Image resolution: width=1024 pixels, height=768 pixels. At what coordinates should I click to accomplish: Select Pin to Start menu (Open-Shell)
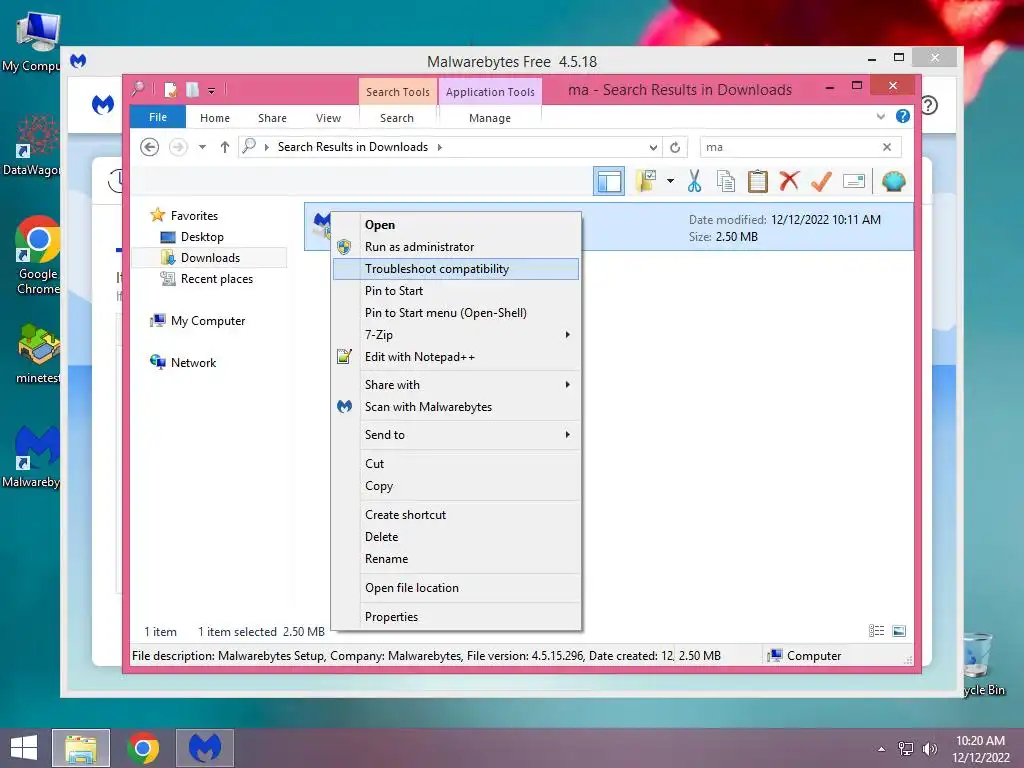tap(456, 313)
